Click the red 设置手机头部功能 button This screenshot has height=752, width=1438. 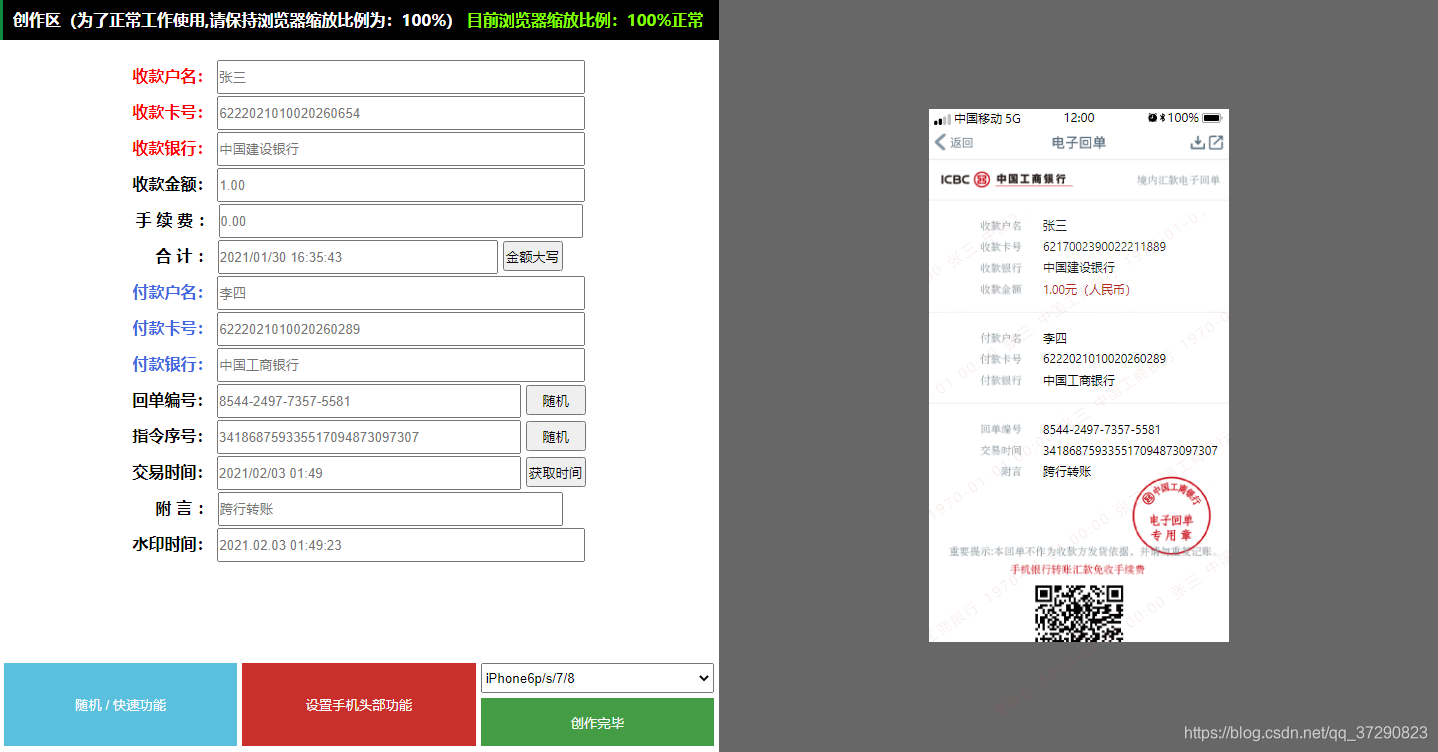click(x=359, y=705)
